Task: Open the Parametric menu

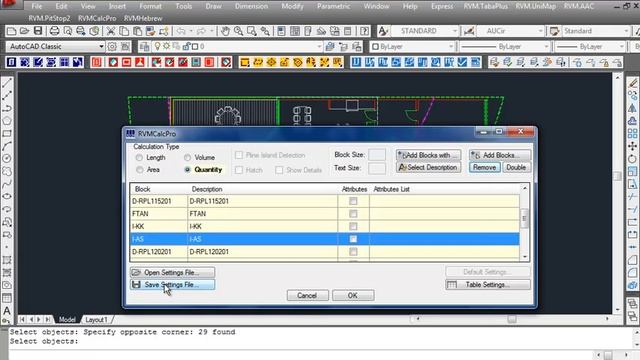Action: 333,6
